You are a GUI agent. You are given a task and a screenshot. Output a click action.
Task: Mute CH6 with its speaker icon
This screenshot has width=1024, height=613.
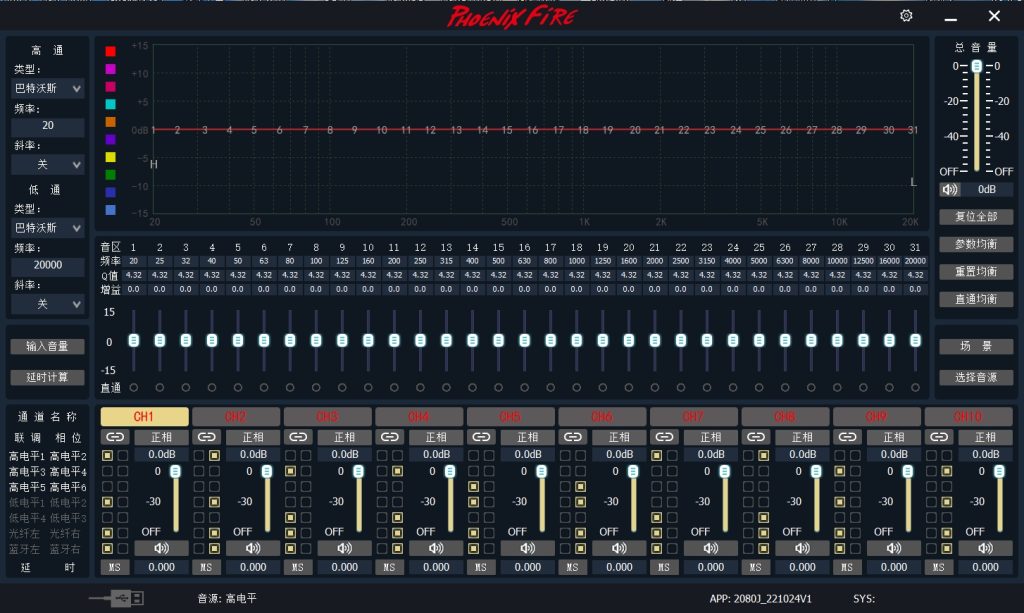pyautogui.click(x=619, y=548)
